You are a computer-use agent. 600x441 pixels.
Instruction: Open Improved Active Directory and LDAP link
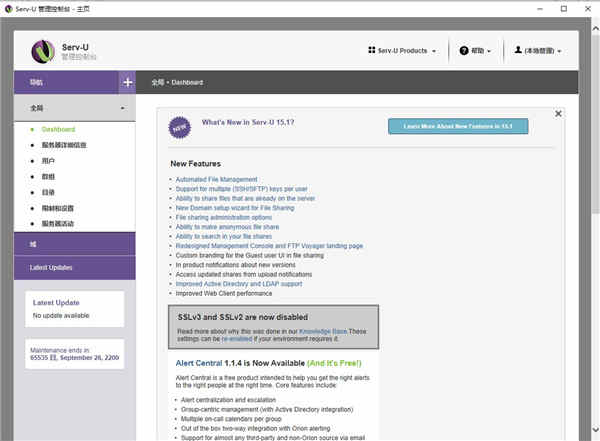tap(239, 284)
